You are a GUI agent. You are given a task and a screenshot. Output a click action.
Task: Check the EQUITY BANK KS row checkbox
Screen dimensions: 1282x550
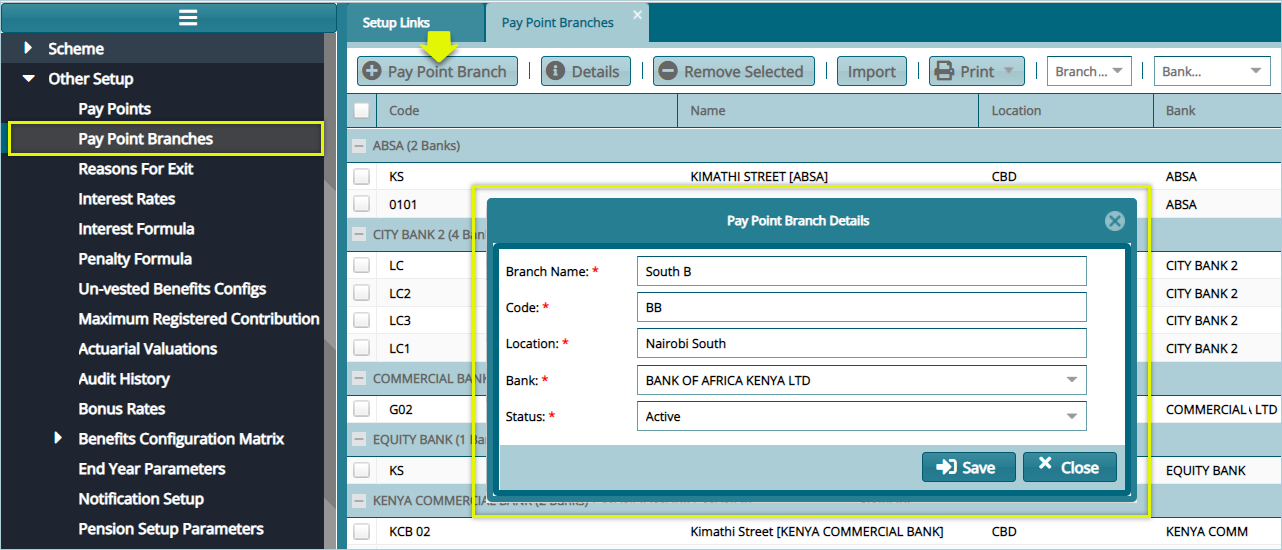tap(361, 470)
